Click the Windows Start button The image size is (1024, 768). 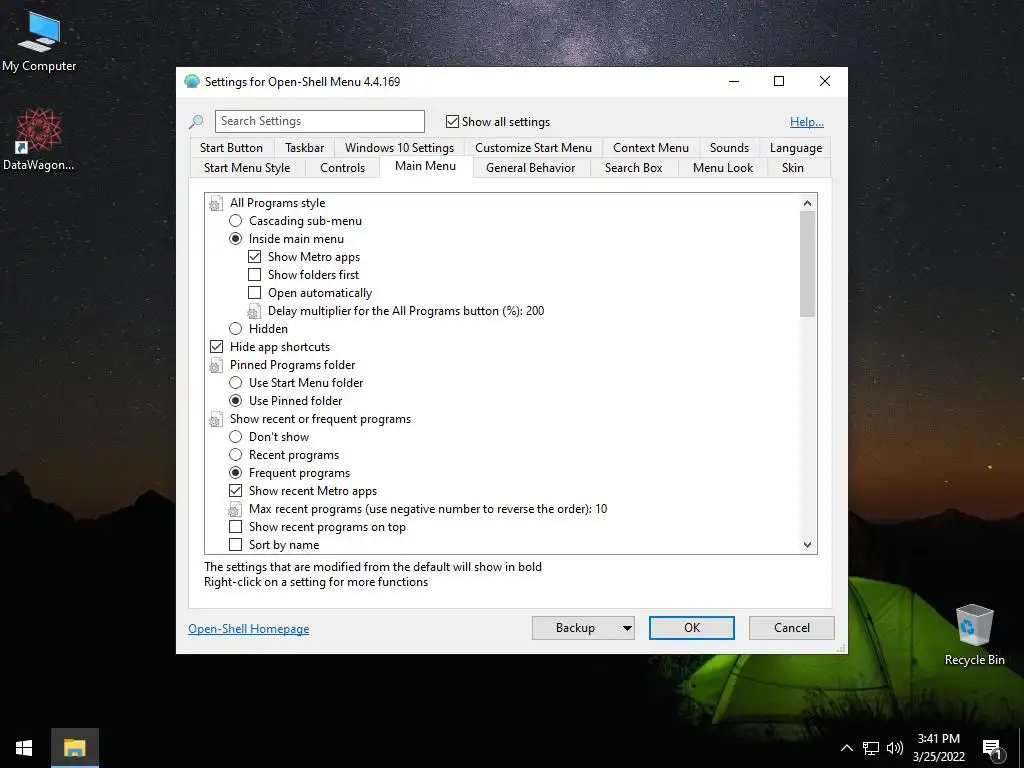point(24,748)
